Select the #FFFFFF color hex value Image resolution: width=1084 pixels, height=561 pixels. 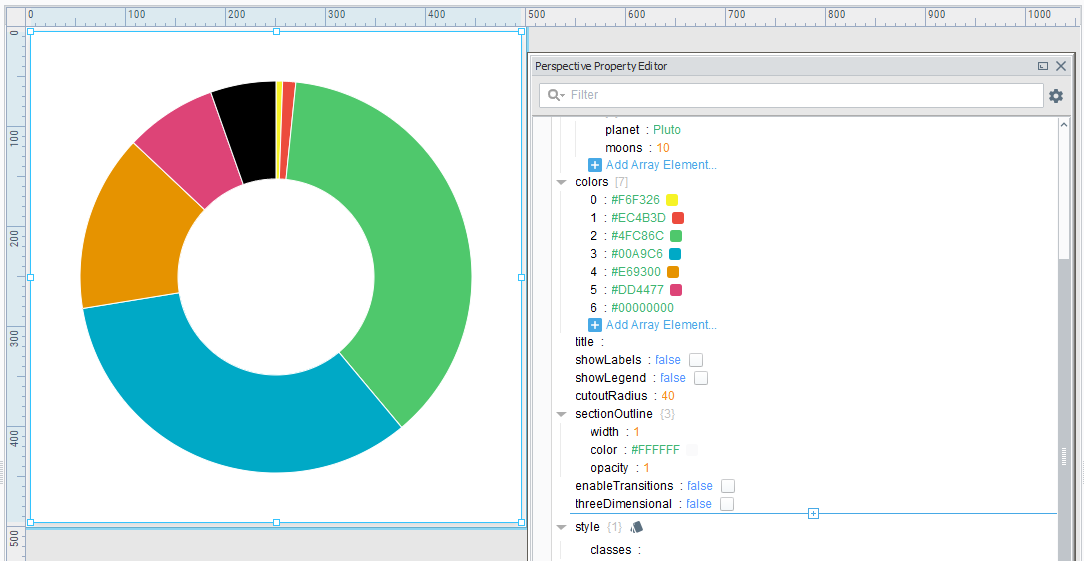(x=655, y=450)
